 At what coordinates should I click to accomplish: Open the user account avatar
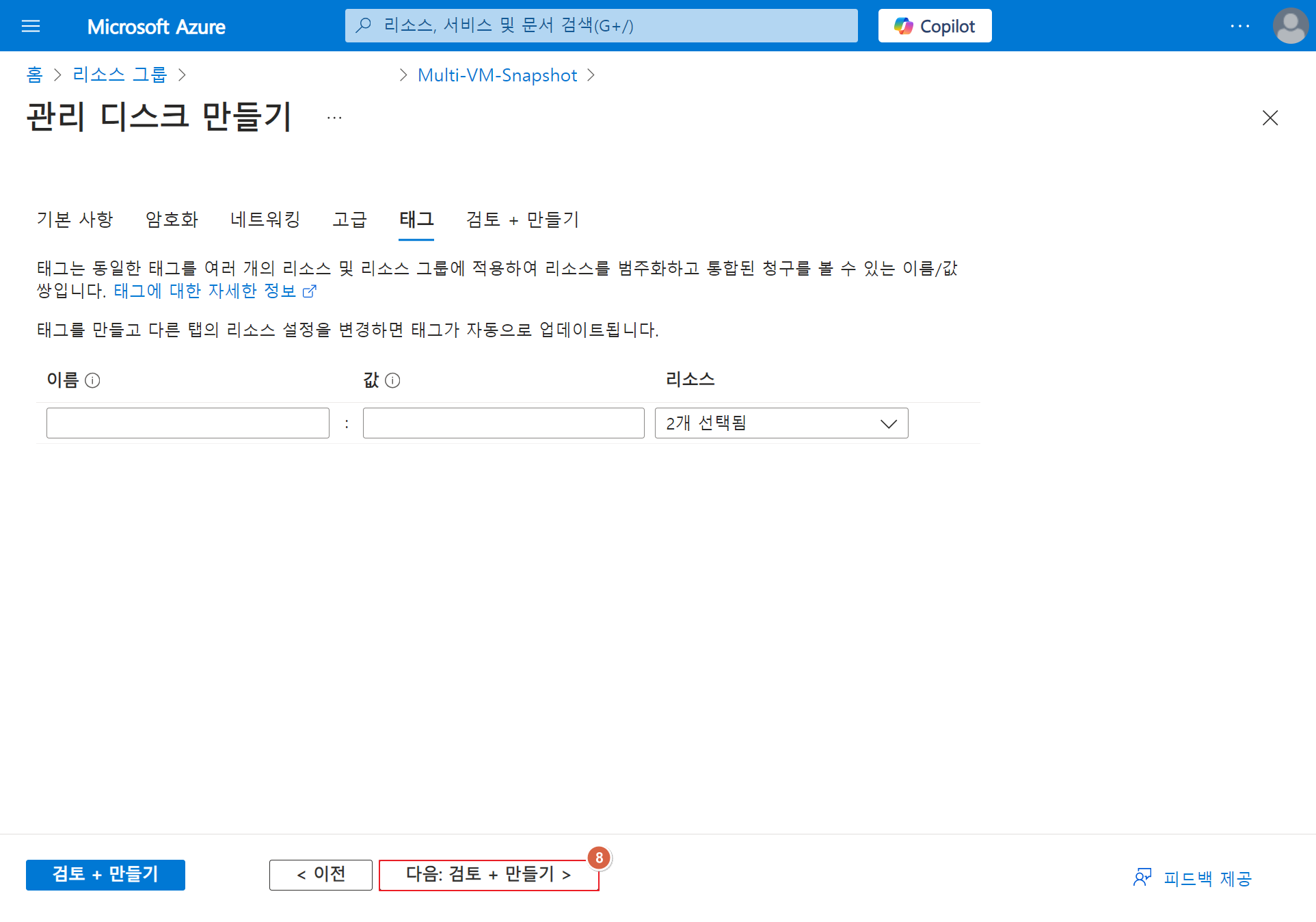pos(1290,26)
